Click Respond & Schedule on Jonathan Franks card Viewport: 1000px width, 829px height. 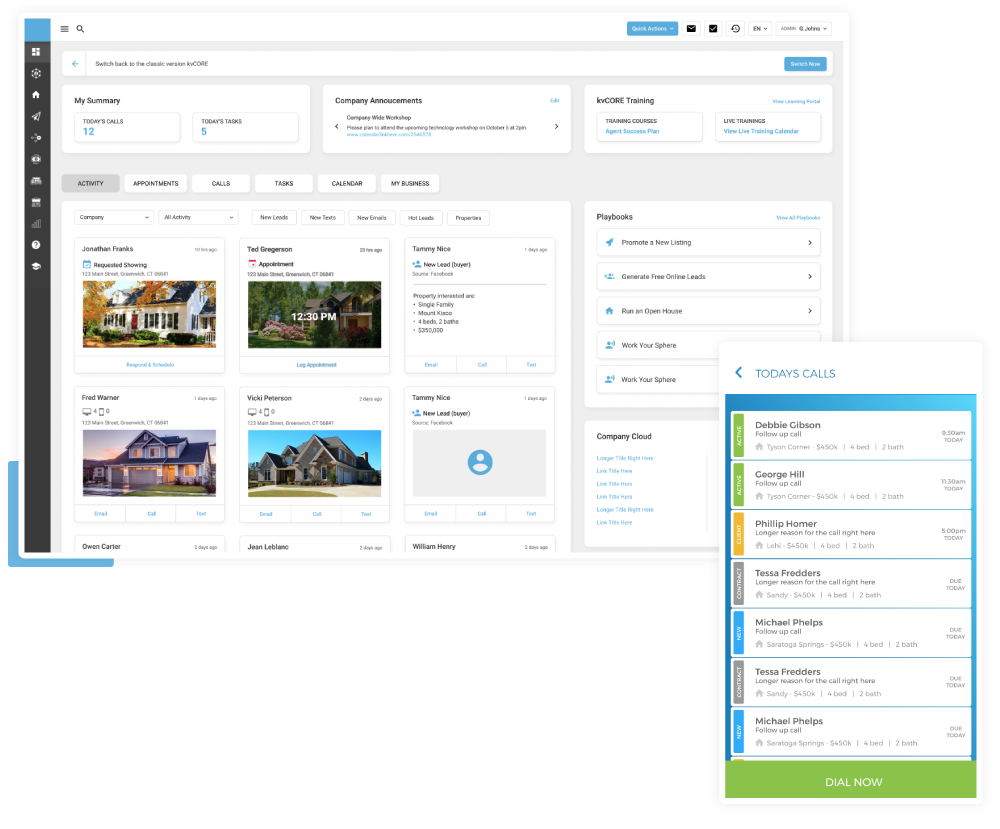pyautogui.click(x=150, y=365)
